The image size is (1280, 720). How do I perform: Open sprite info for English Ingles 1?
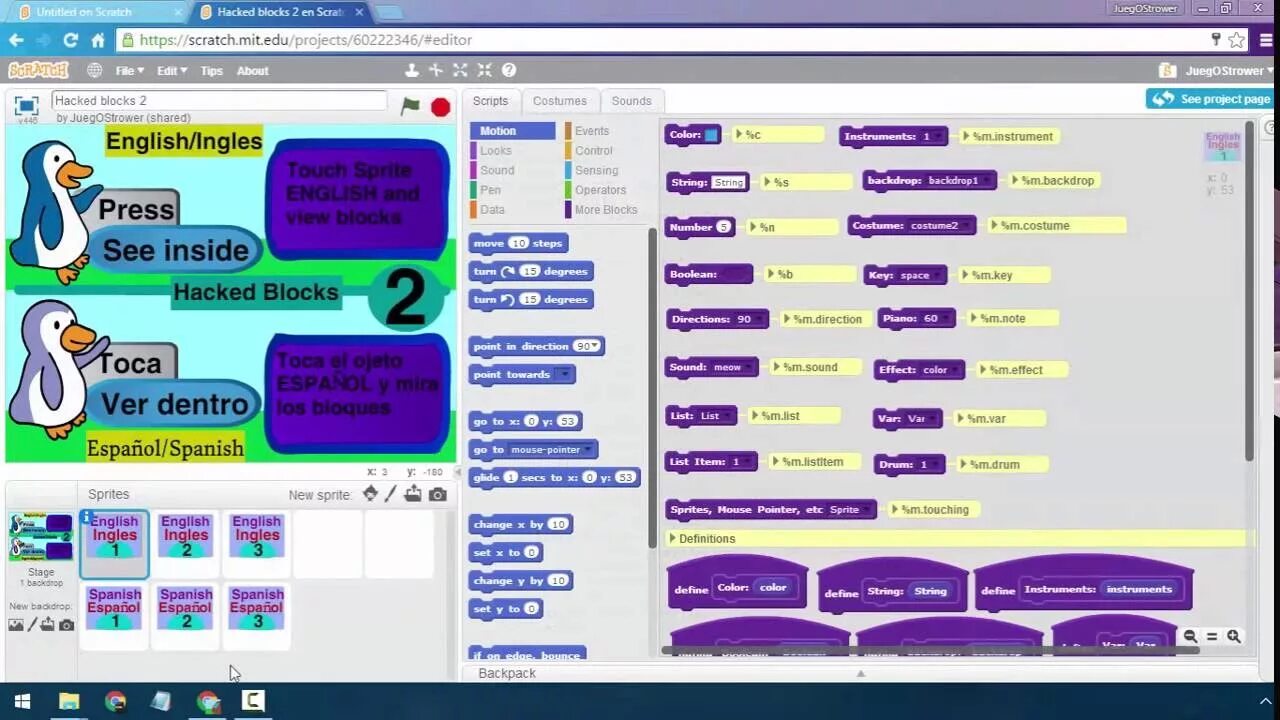[x=87, y=518]
